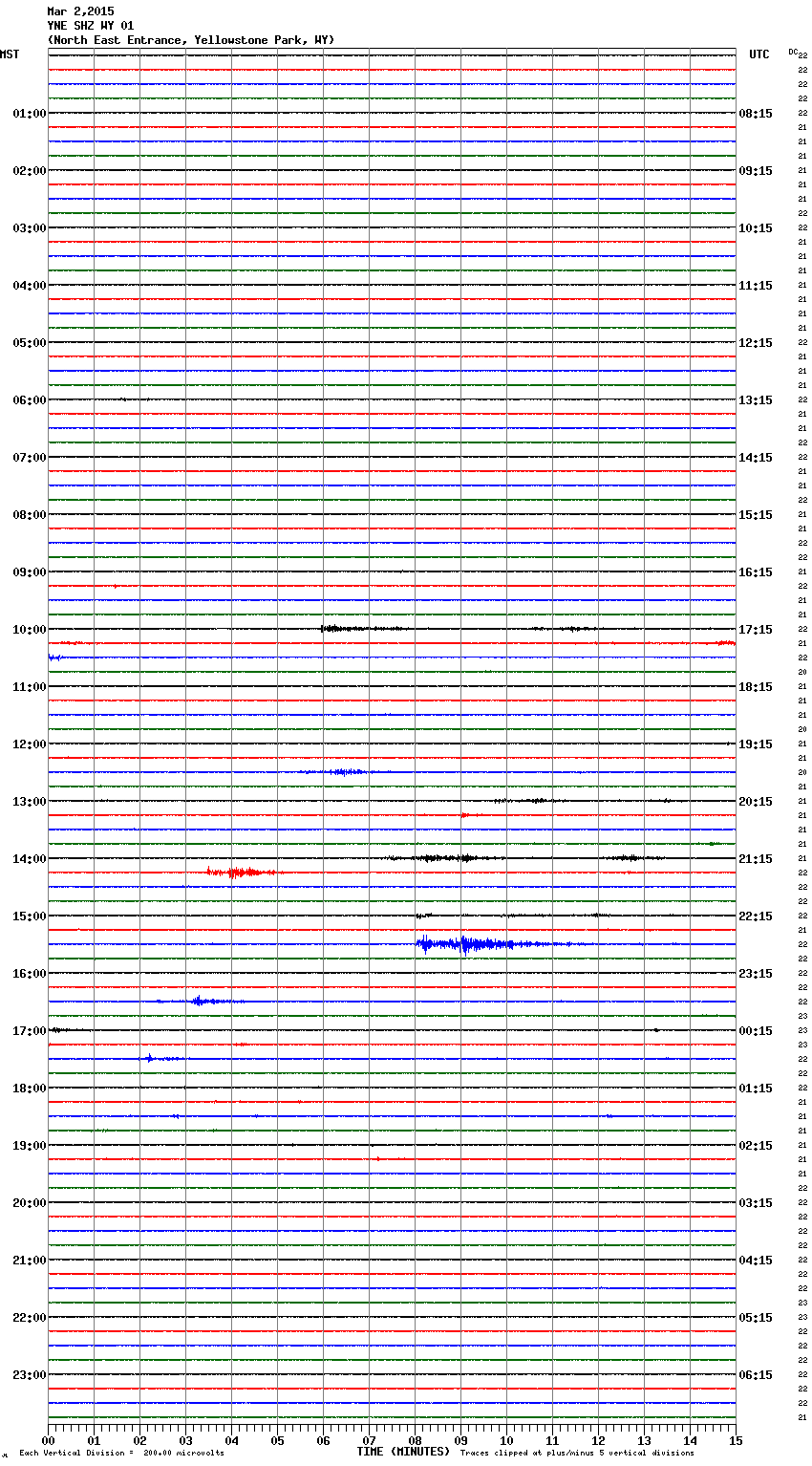The image size is (812, 1466).
Task: Click the 04:00 MST hour label
Action: (30, 286)
